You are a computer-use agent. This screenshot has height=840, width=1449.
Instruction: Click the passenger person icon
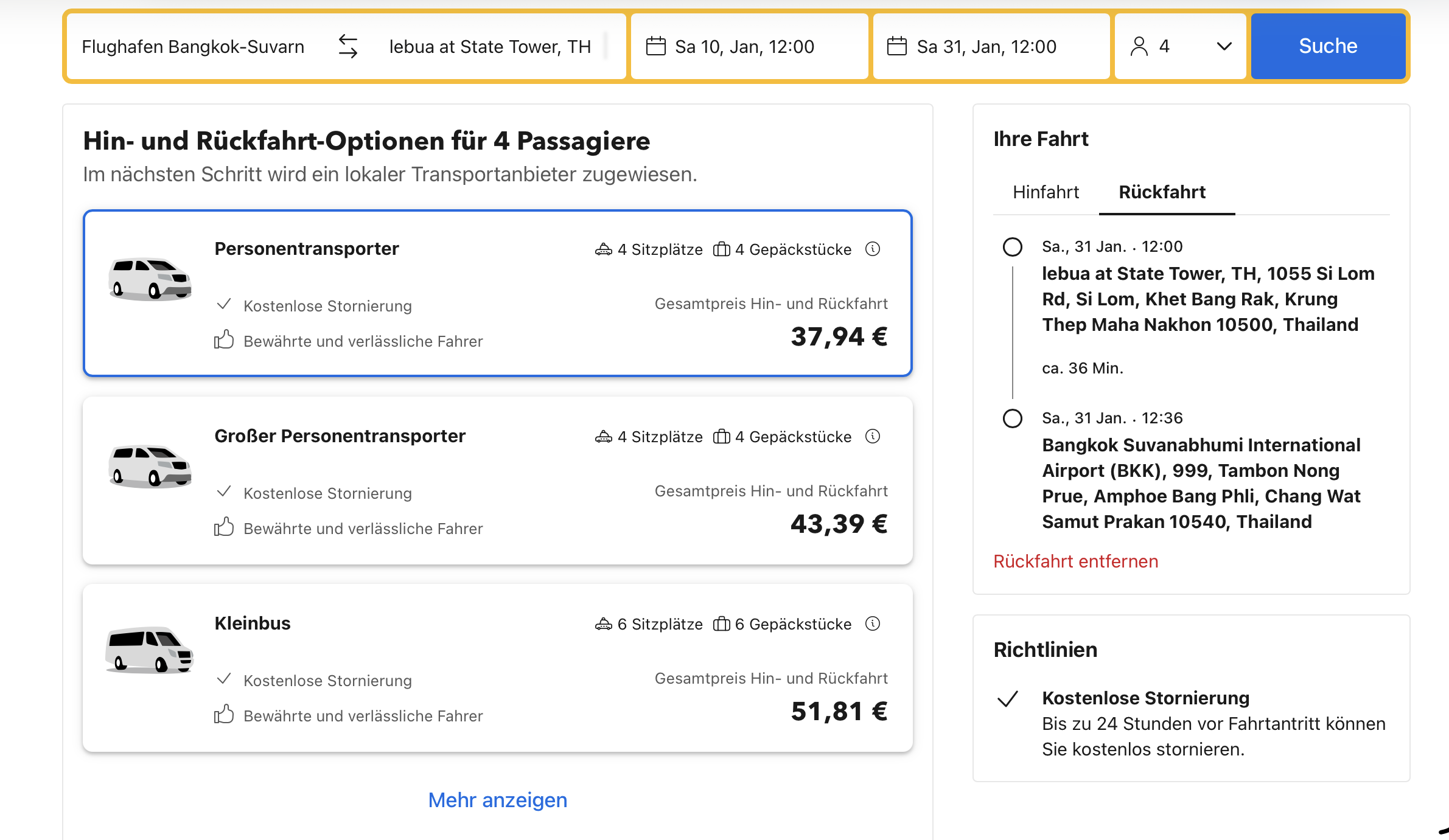1139,46
